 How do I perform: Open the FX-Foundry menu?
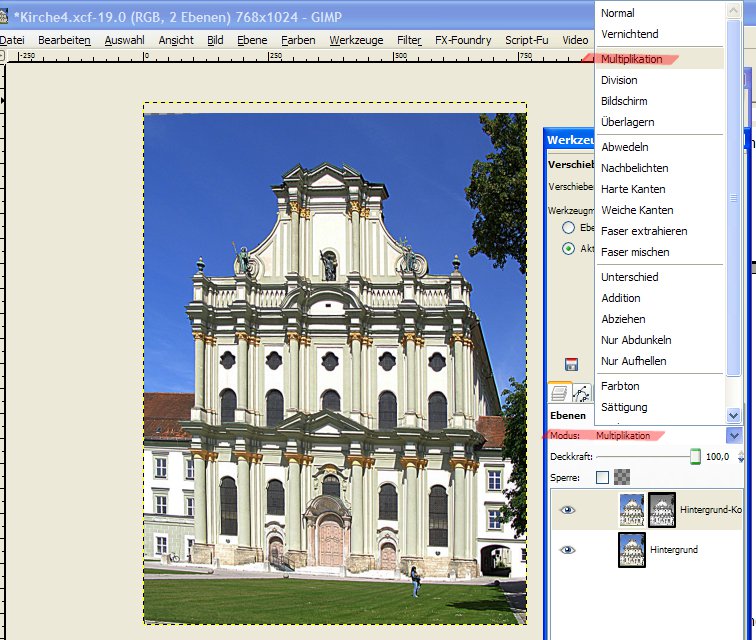click(463, 40)
